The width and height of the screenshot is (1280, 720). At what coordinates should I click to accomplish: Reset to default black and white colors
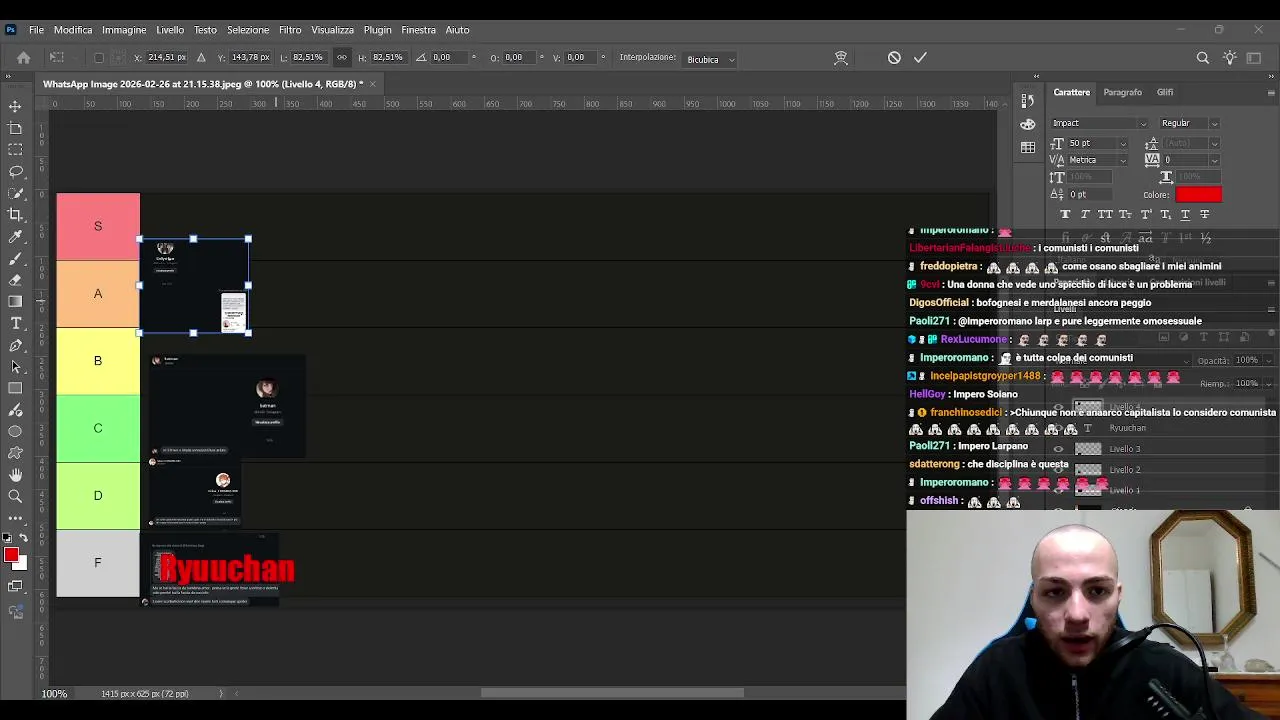(x=7, y=538)
